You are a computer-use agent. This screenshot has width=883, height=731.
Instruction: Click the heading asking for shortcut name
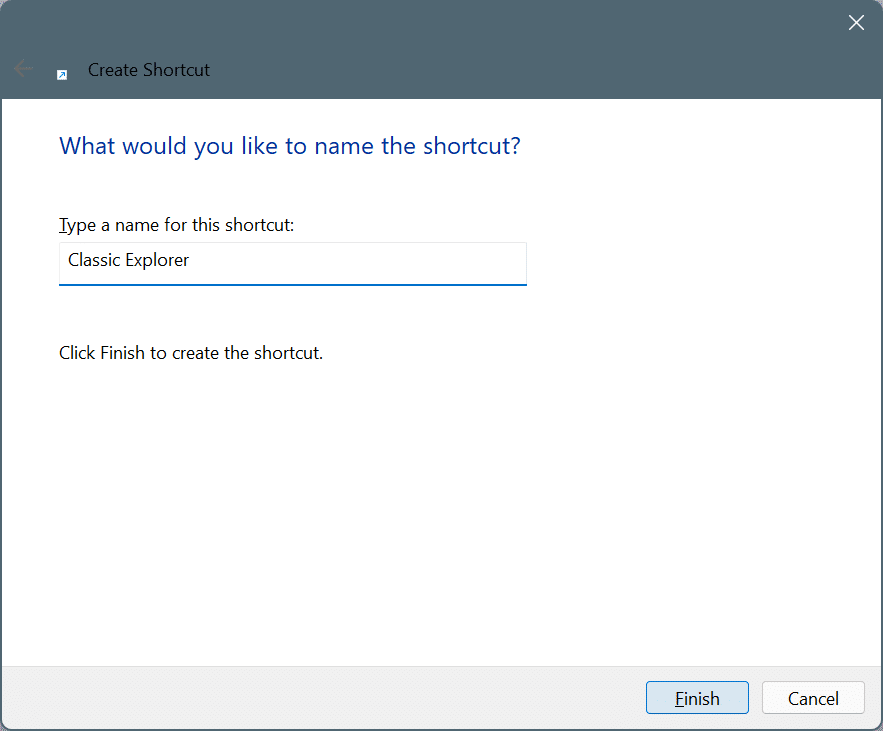click(x=289, y=146)
